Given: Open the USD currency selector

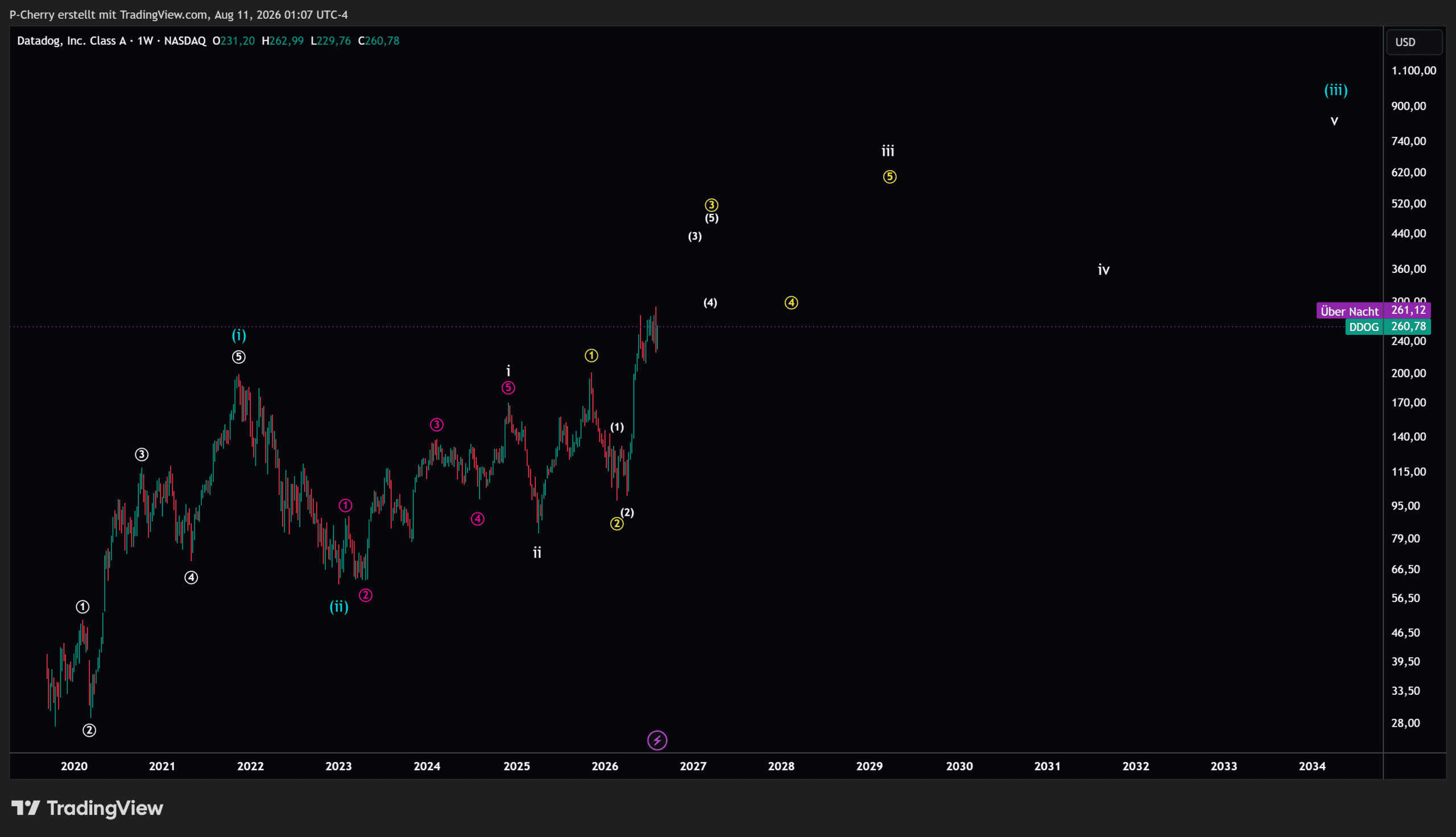Looking at the screenshot, I should pos(1414,42).
